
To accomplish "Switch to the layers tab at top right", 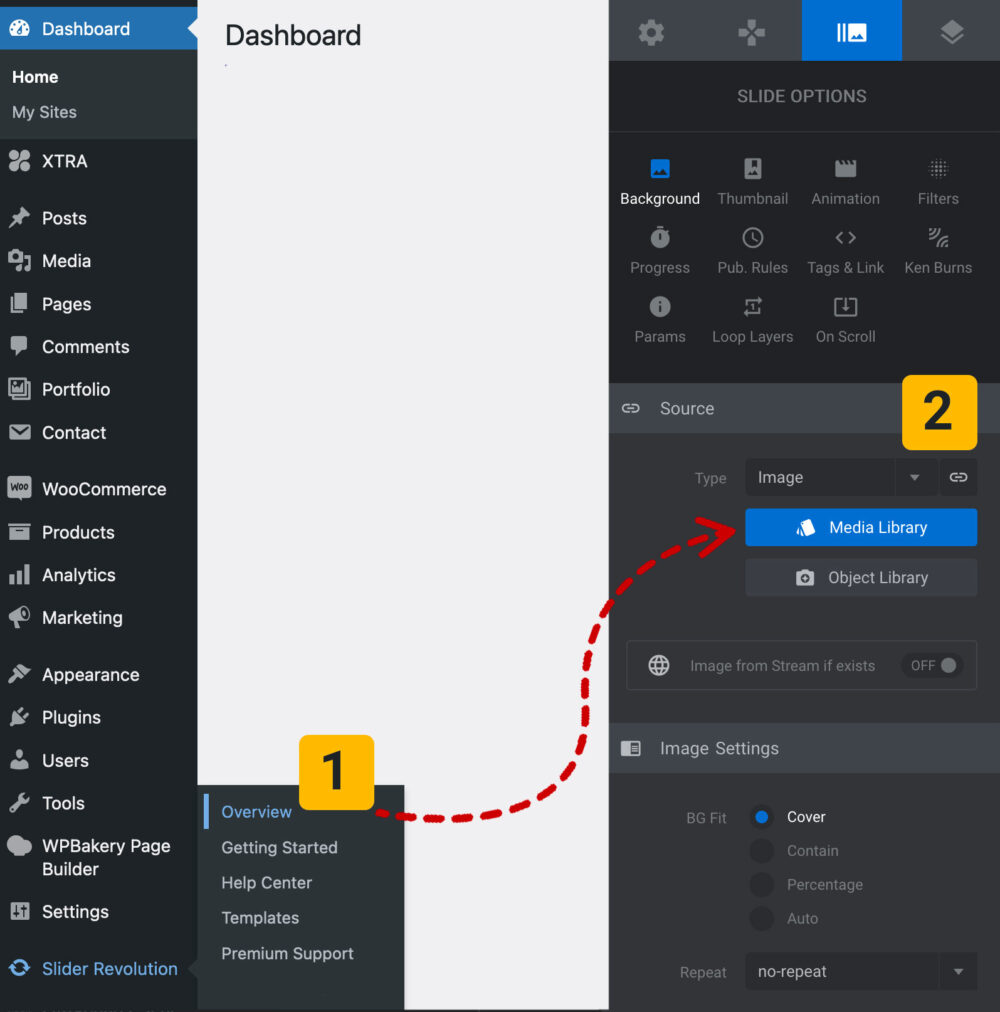I will point(951,31).
